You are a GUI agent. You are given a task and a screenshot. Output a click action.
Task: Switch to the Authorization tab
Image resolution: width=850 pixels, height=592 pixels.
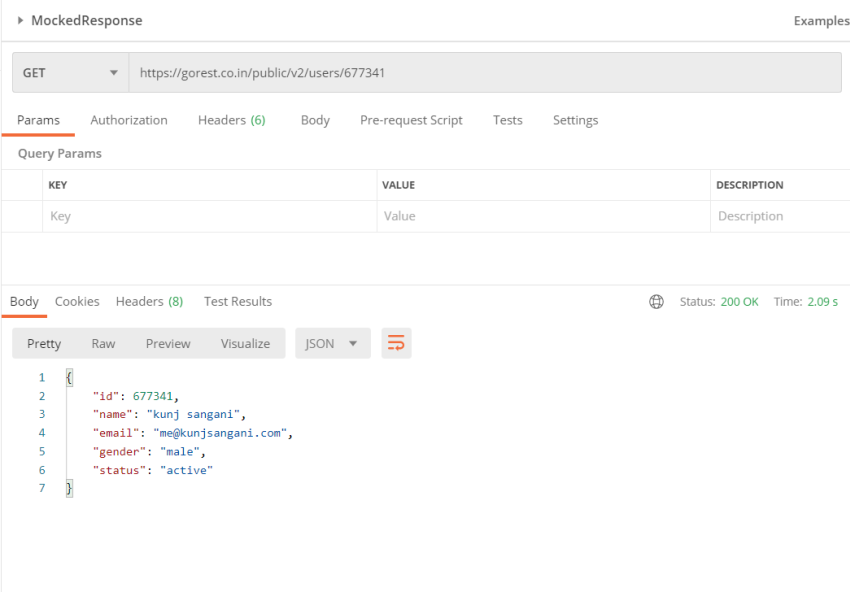coord(129,120)
